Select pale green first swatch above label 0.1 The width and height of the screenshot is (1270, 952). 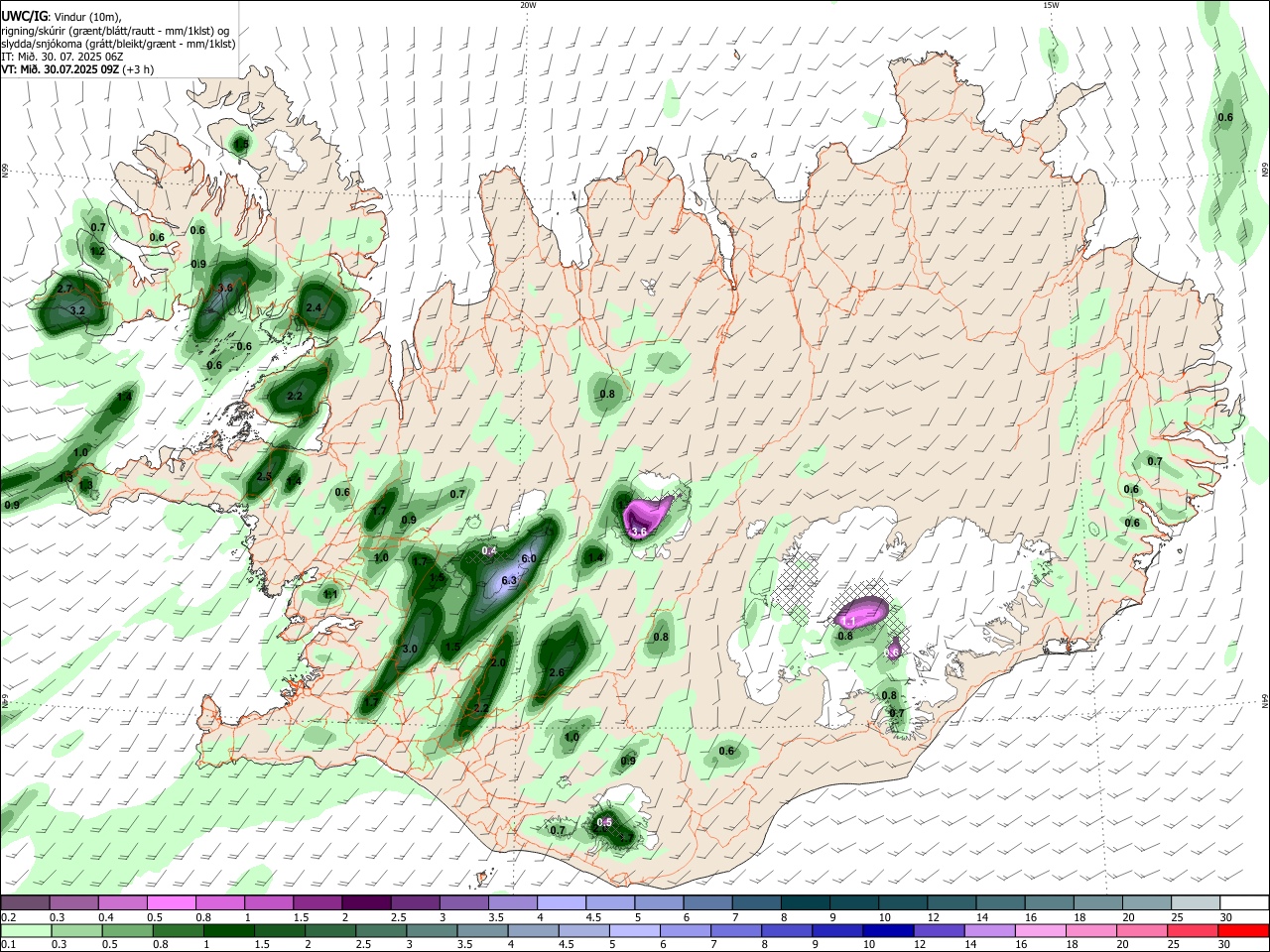click(25, 930)
